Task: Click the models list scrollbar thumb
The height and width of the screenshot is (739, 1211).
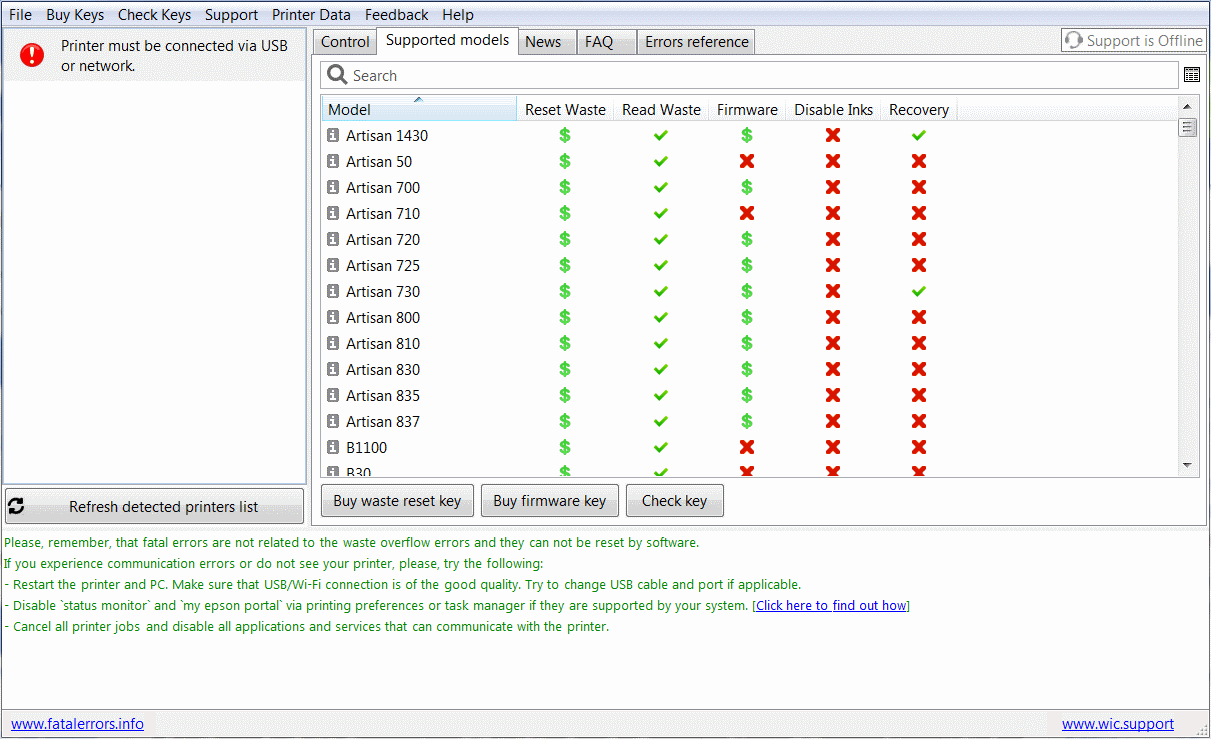Action: pyautogui.click(x=1188, y=127)
